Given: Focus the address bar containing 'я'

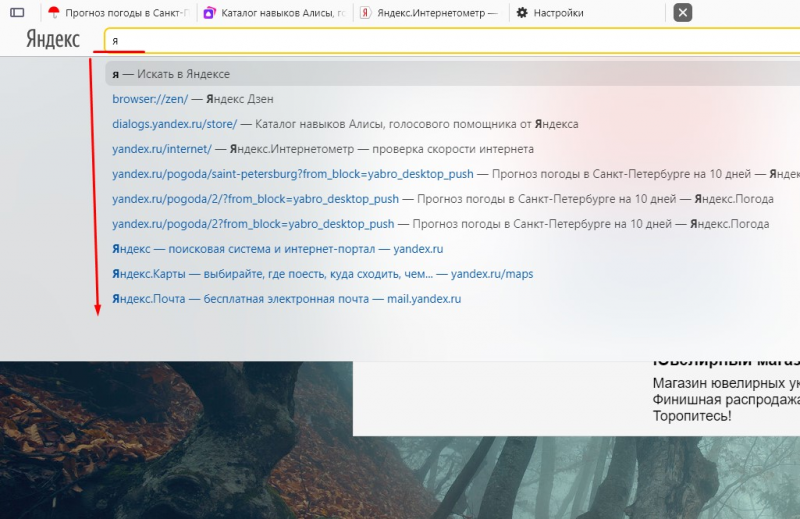Looking at the screenshot, I should [x=454, y=41].
